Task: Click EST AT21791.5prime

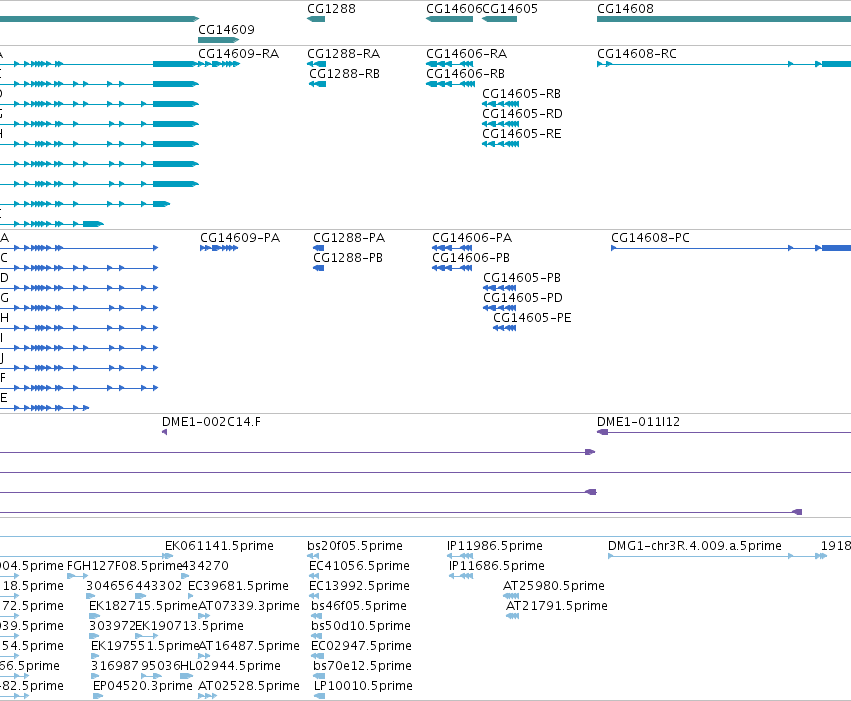Action: click(x=557, y=606)
